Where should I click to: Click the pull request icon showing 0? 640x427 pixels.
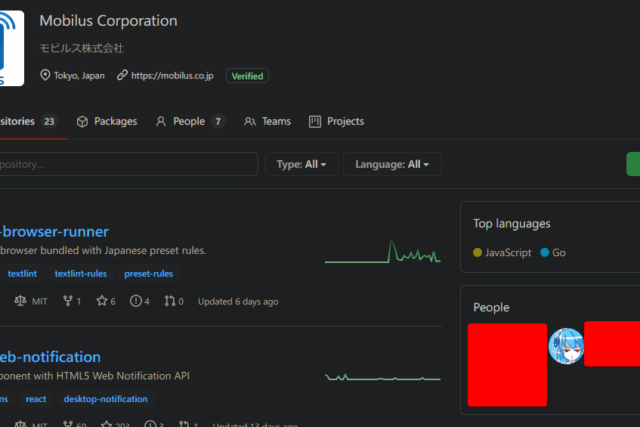point(169,301)
